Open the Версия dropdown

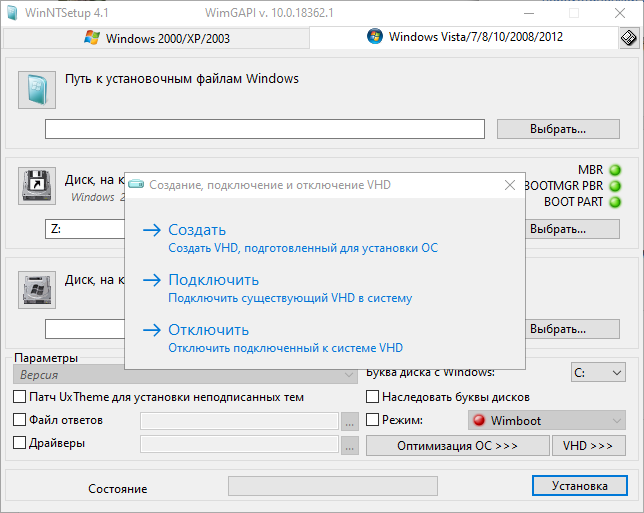click(x=185, y=375)
